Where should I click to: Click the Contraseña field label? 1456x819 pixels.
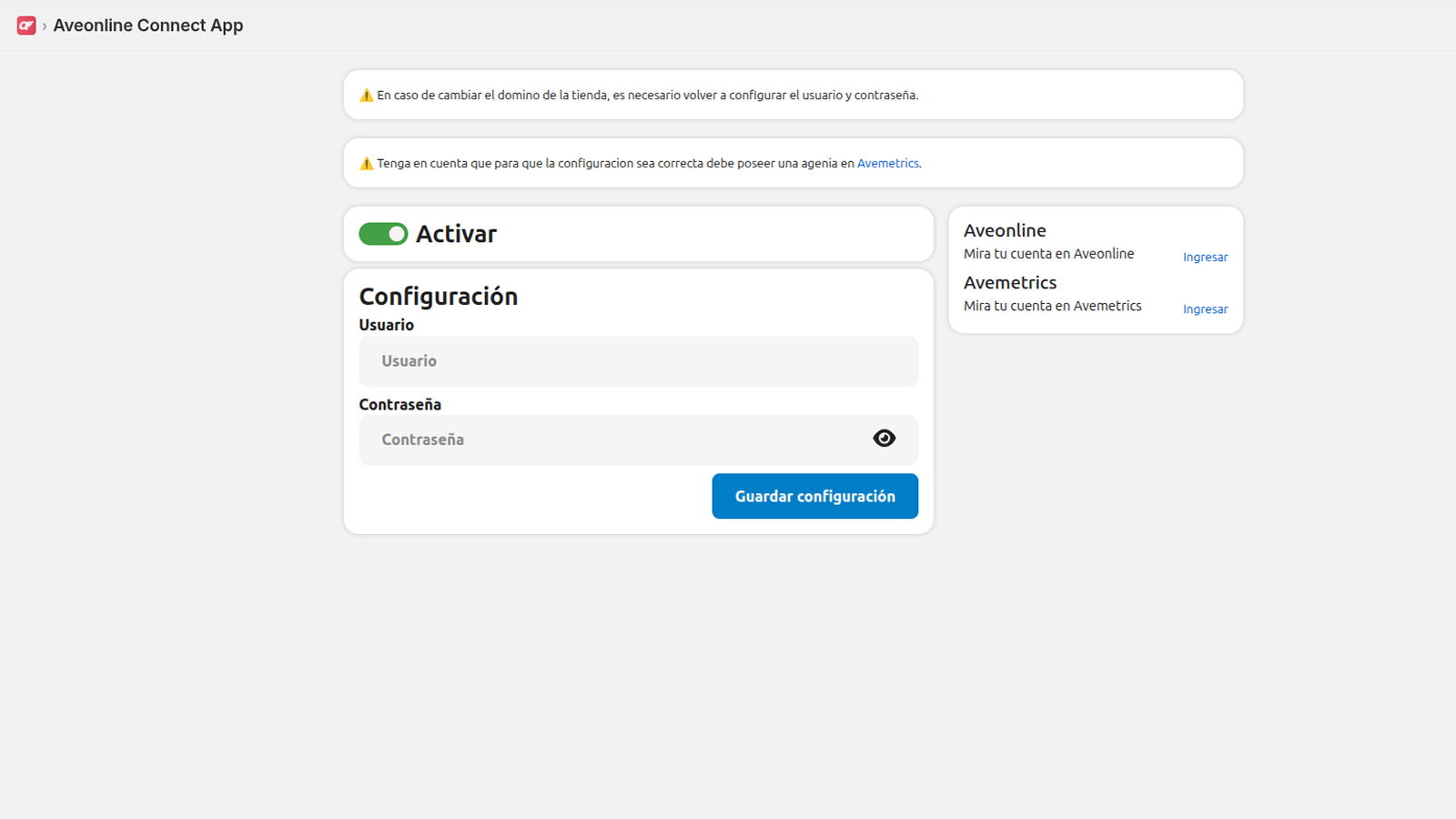(399, 404)
